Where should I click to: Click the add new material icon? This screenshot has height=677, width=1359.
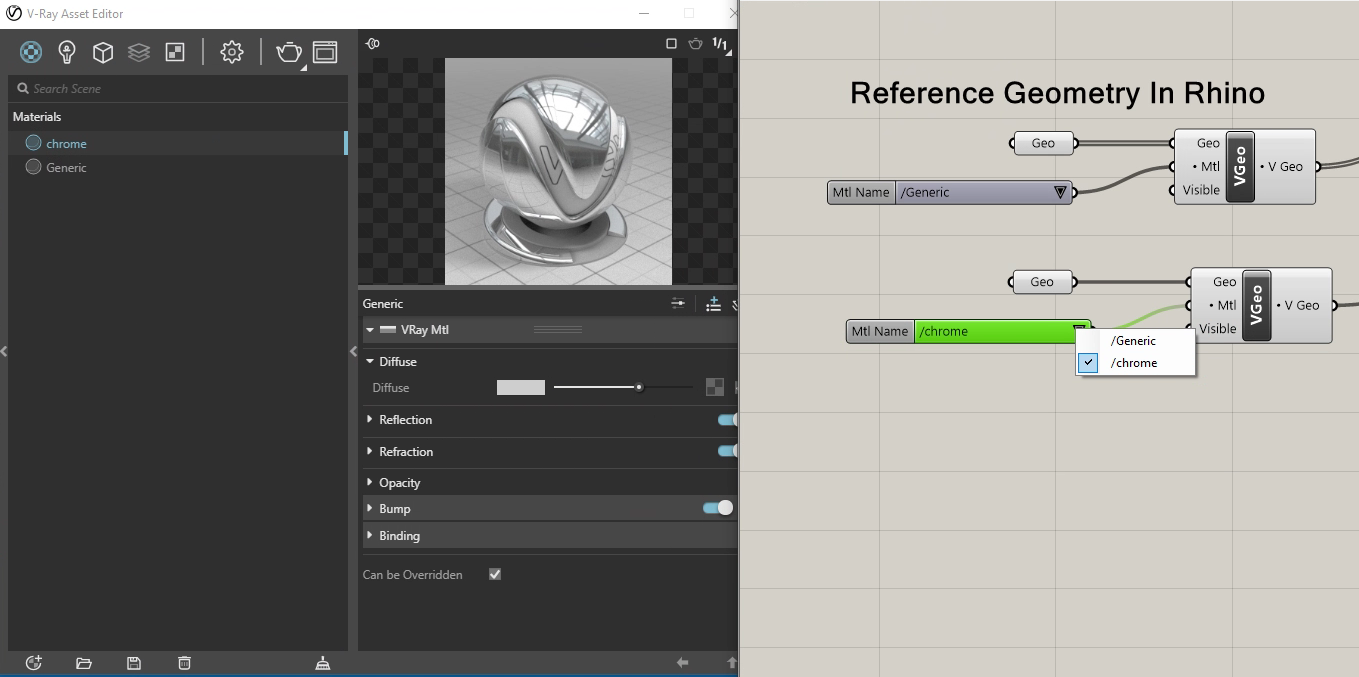[34, 662]
